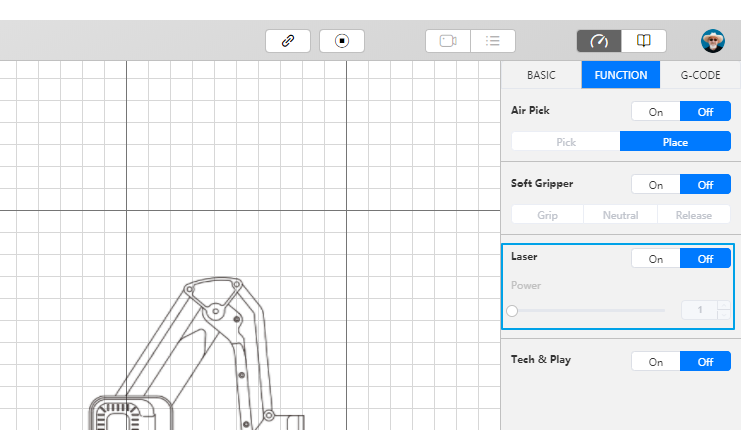Switch to the BASIC tab
Viewport: 741px width, 430px height.
coord(541,75)
